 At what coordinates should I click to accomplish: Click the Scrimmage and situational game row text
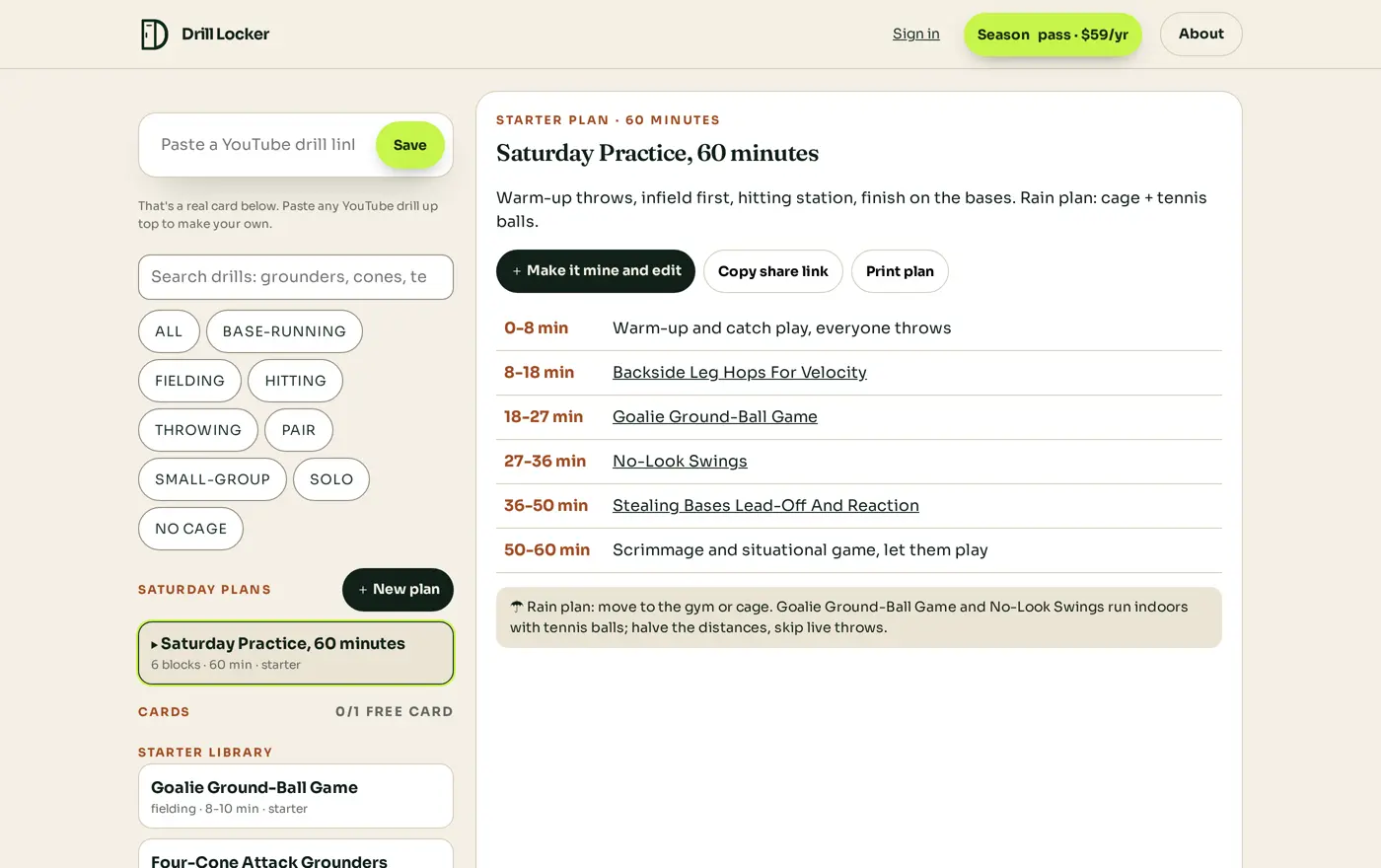[800, 550]
